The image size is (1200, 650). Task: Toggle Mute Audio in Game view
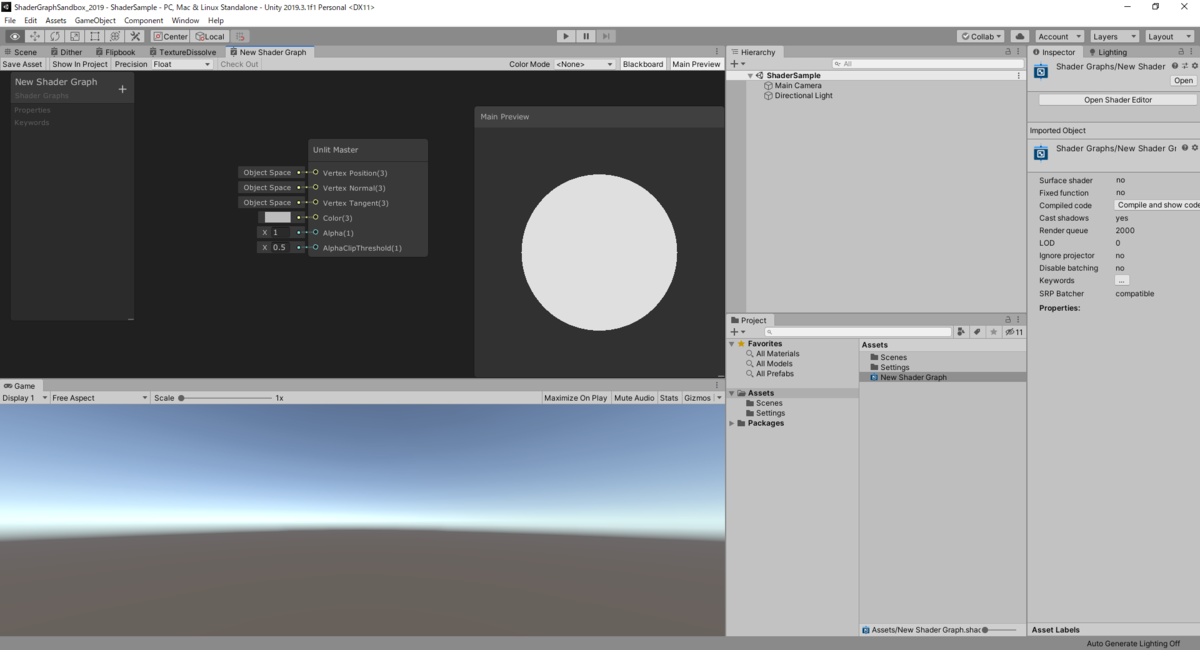coord(634,398)
